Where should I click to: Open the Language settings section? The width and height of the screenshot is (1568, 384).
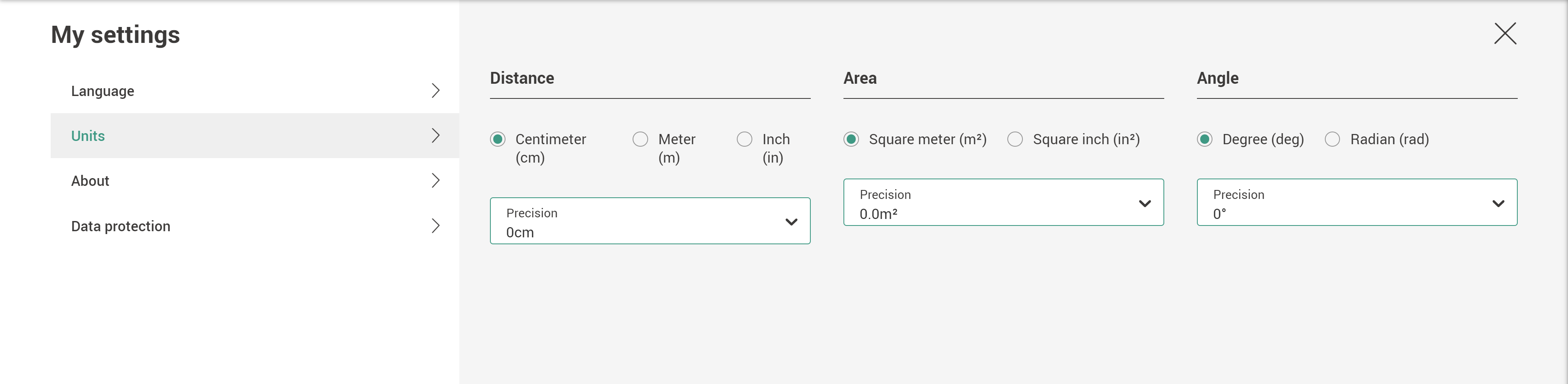click(255, 91)
